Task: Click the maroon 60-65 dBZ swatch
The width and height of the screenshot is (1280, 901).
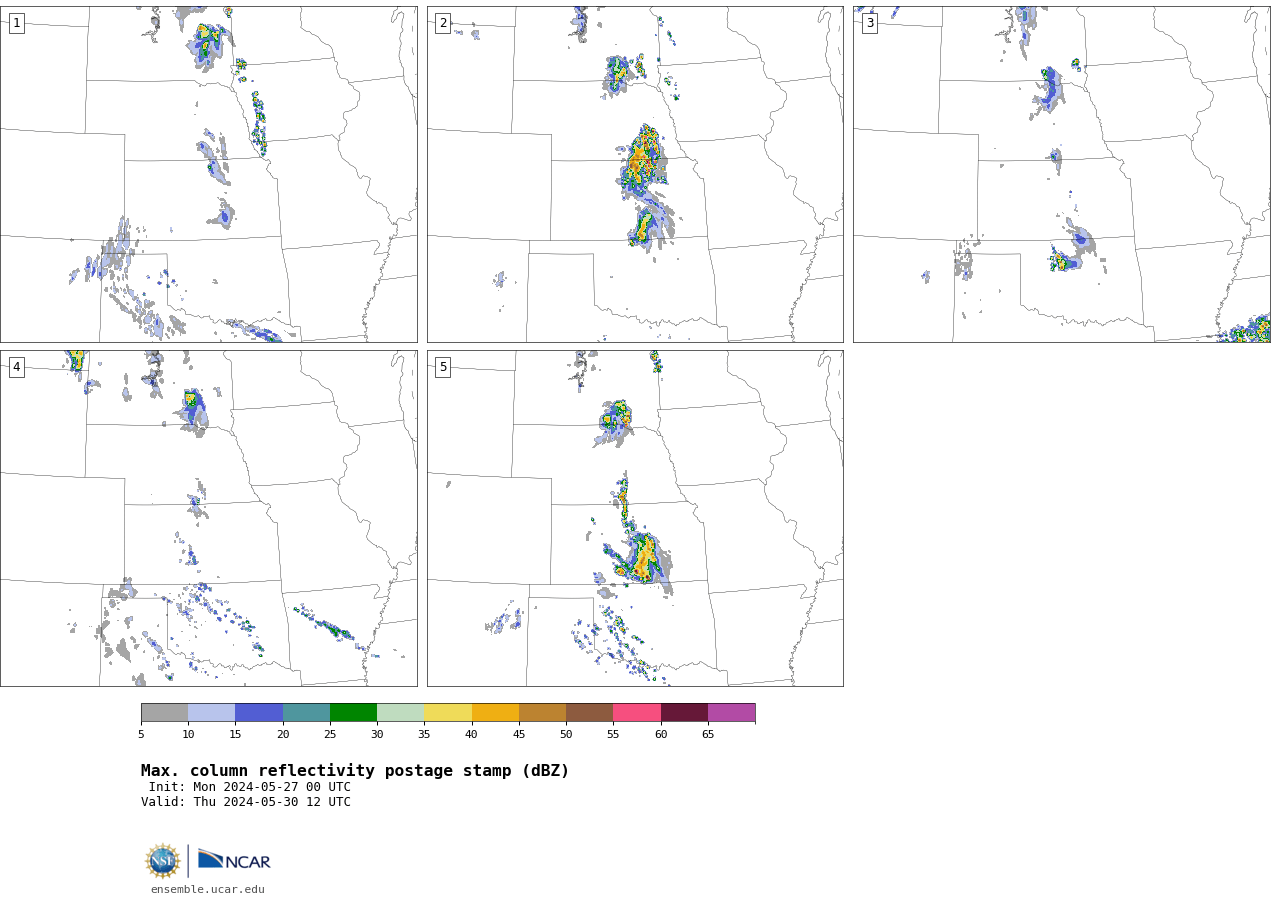Action: [x=684, y=713]
